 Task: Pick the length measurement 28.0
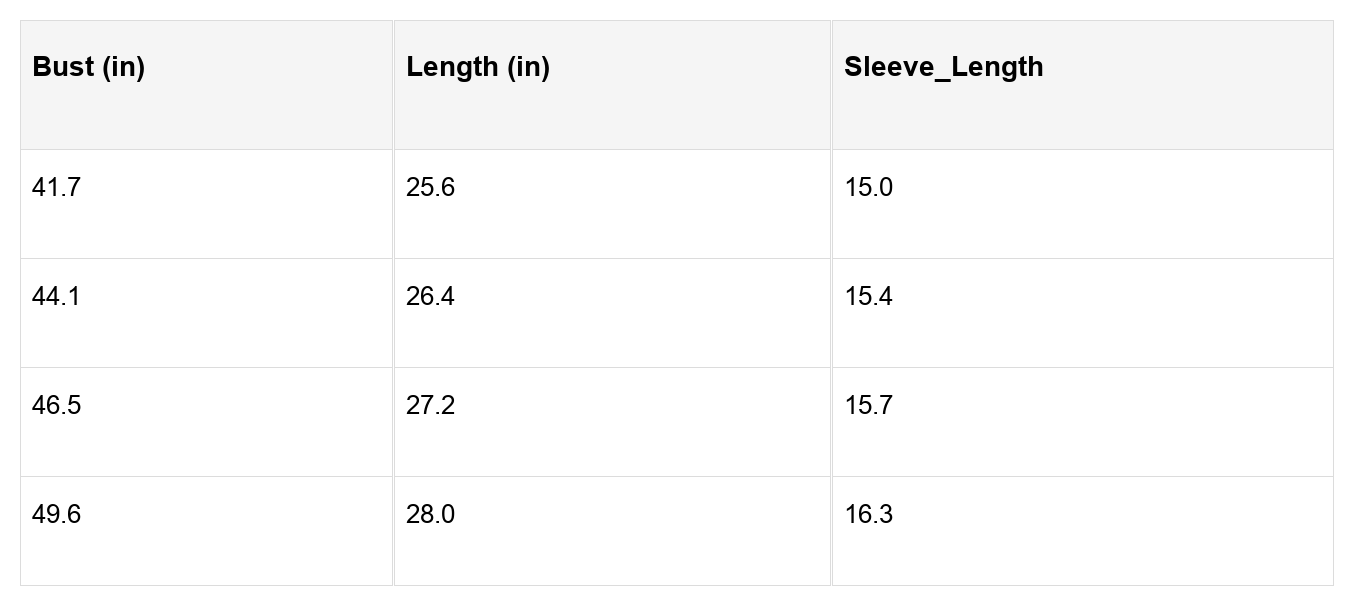tap(430, 515)
